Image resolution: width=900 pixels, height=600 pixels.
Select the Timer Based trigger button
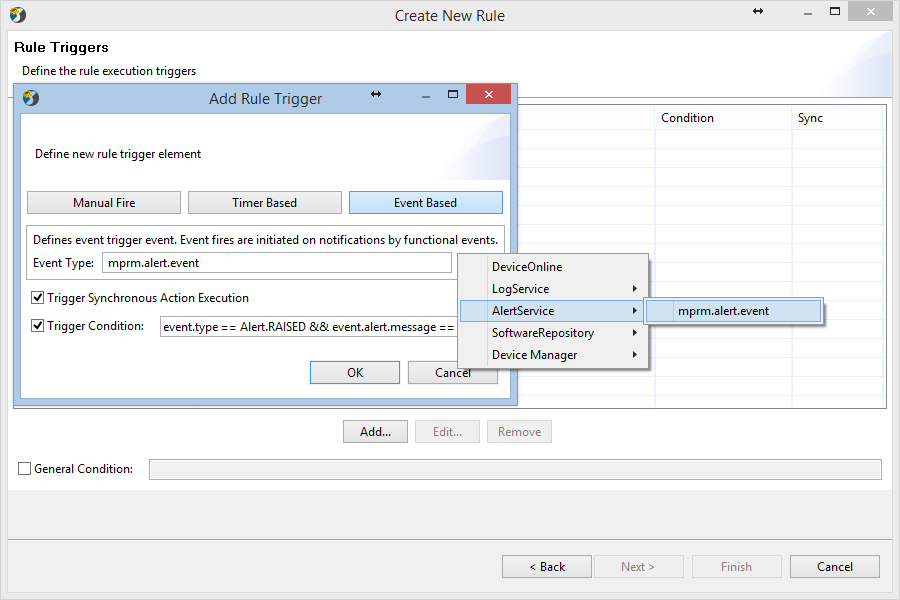265,203
